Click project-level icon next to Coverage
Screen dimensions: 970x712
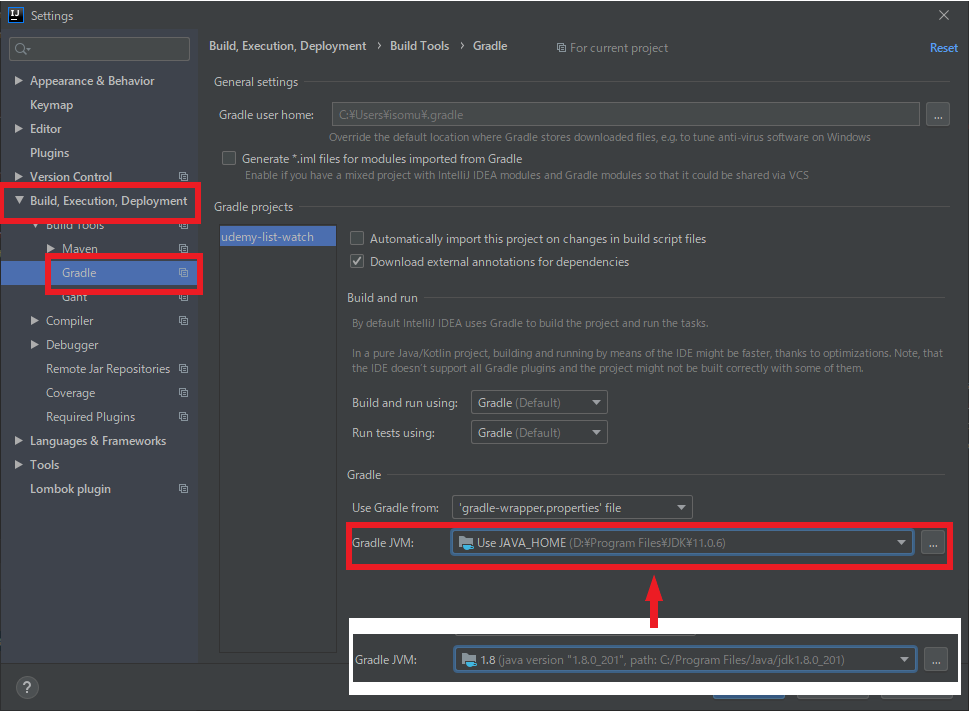point(184,393)
